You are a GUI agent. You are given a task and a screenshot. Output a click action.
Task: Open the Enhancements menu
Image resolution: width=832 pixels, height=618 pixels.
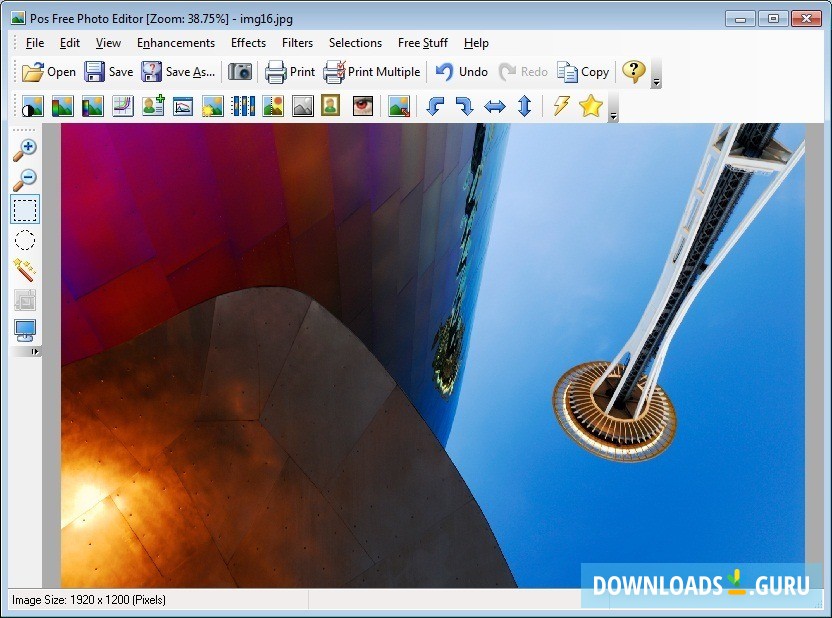click(x=176, y=43)
